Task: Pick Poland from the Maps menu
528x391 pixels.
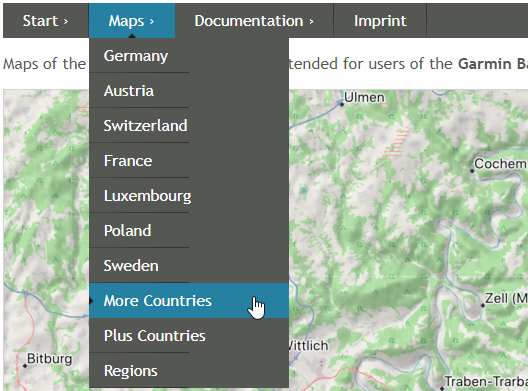Action: click(189, 231)
